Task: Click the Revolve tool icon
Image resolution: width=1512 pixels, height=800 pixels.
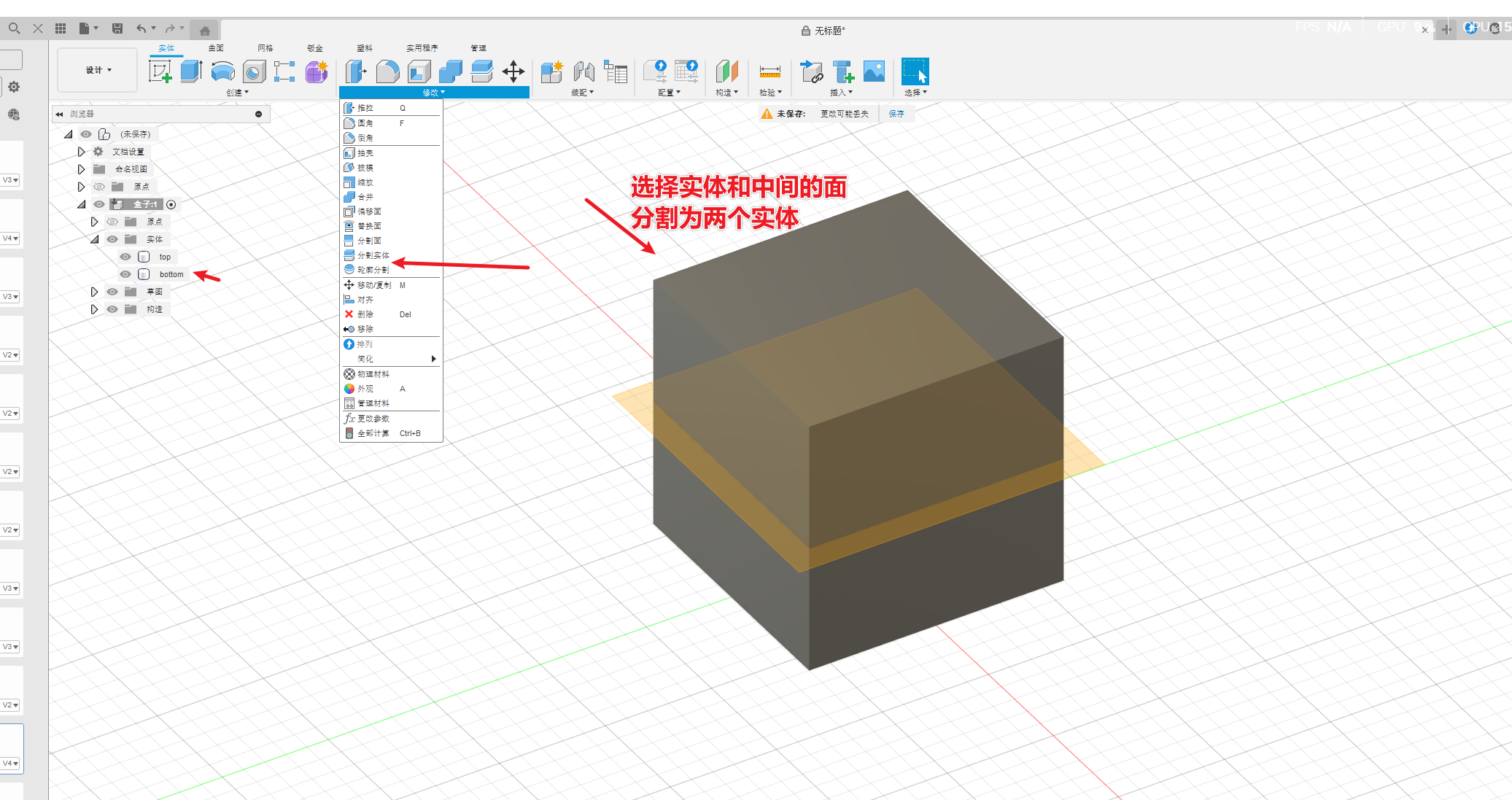Action: coord(222,71)
